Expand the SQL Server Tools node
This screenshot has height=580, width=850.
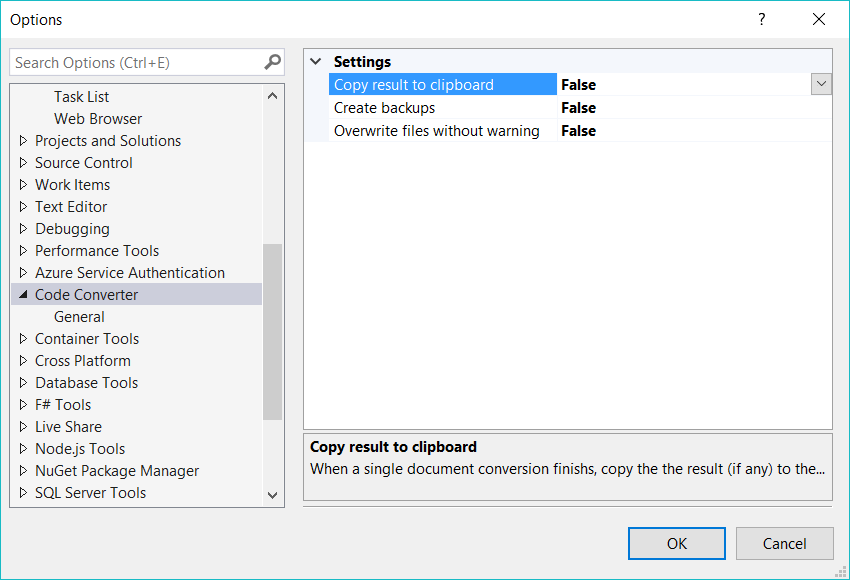pos(24,492)
